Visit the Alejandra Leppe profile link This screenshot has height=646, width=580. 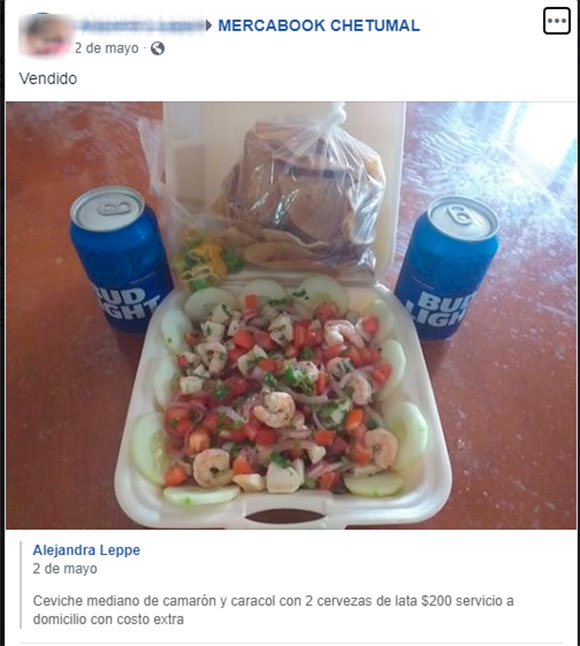point(87,550)
